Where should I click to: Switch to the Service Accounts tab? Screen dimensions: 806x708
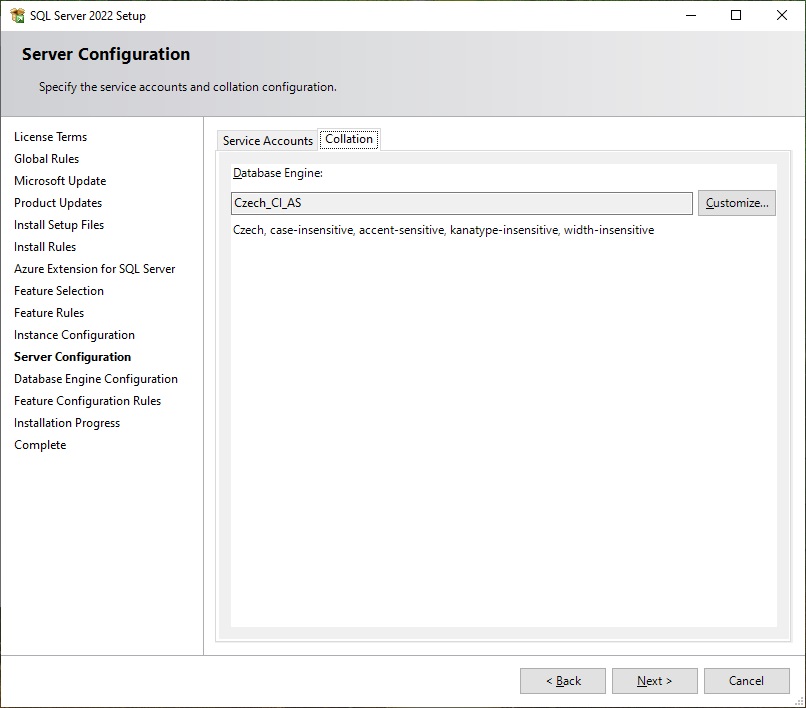[x=267, y=141]
